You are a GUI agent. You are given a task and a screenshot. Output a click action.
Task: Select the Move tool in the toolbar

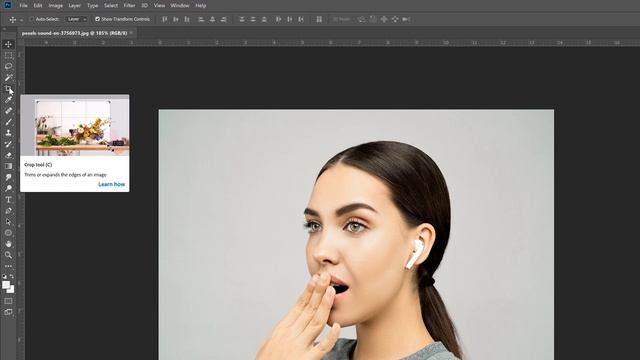click(x=8, y=44)
